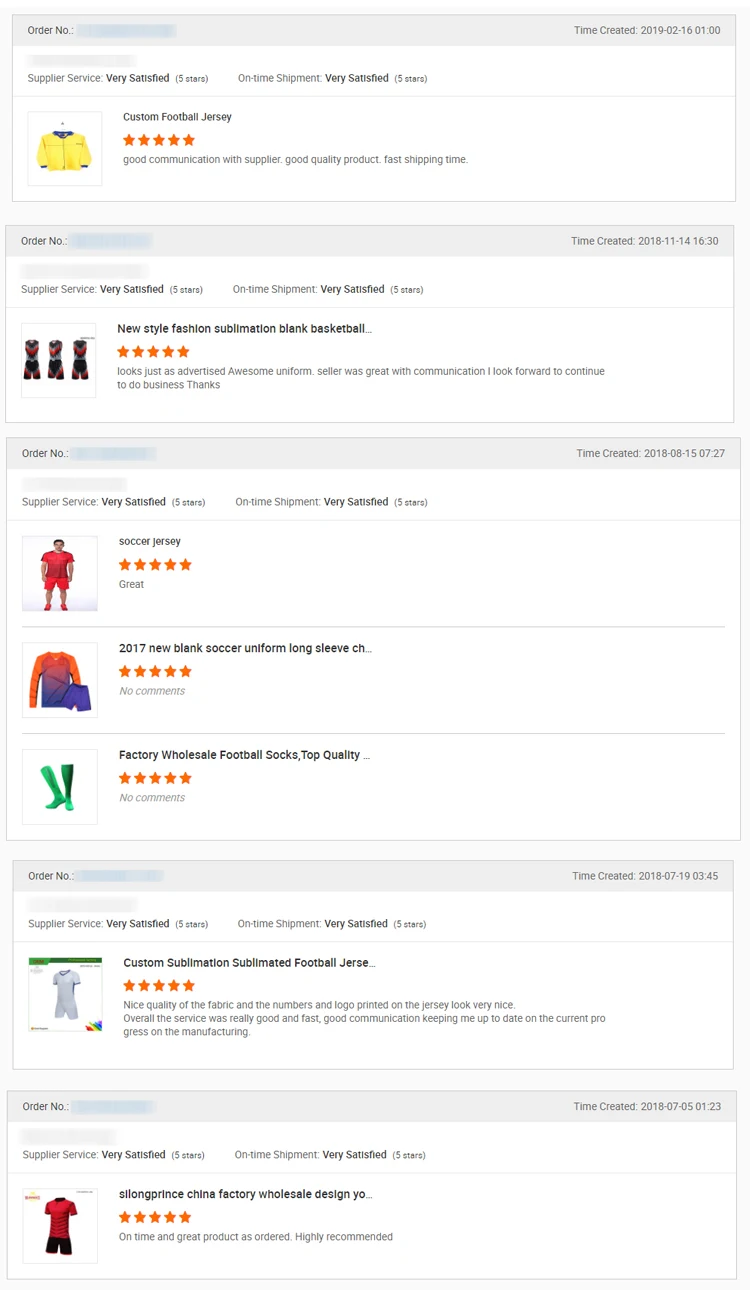This screenshot has width=750, height=1290.
Task: Click the basketball uniform product thumbnail
Action: (x=58, y=360)
